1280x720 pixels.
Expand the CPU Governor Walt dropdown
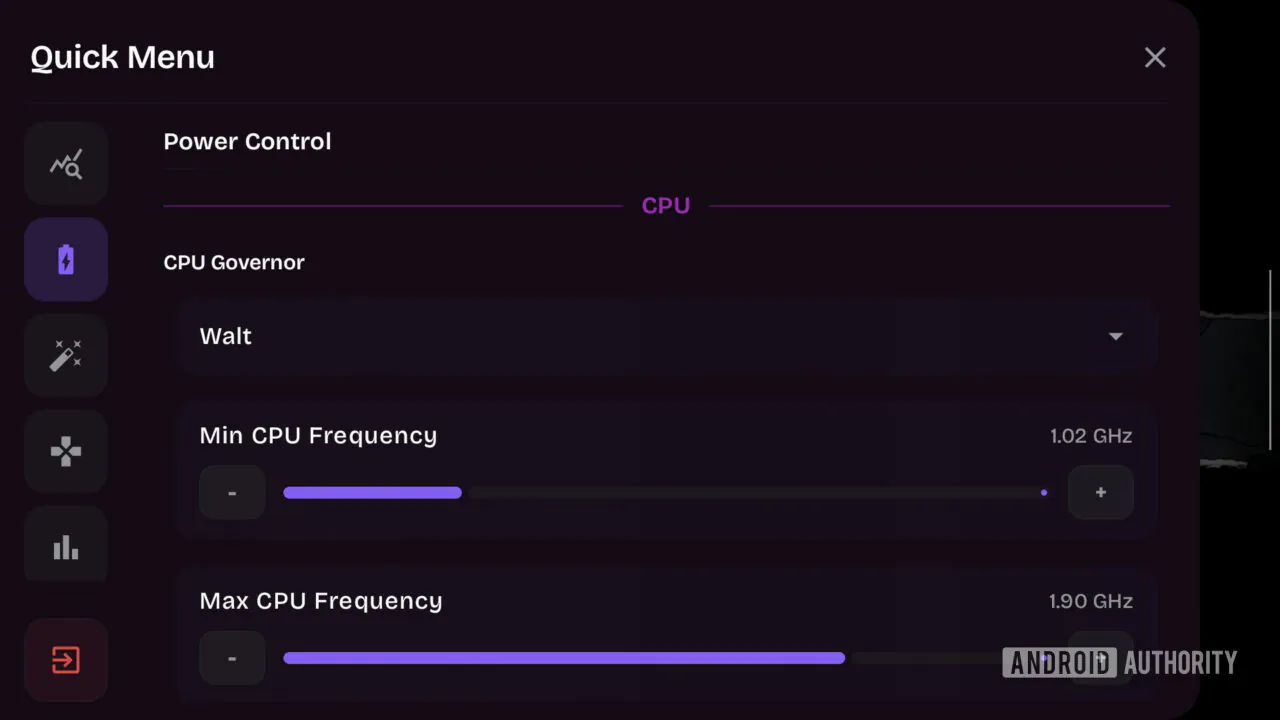pos(668,337)
